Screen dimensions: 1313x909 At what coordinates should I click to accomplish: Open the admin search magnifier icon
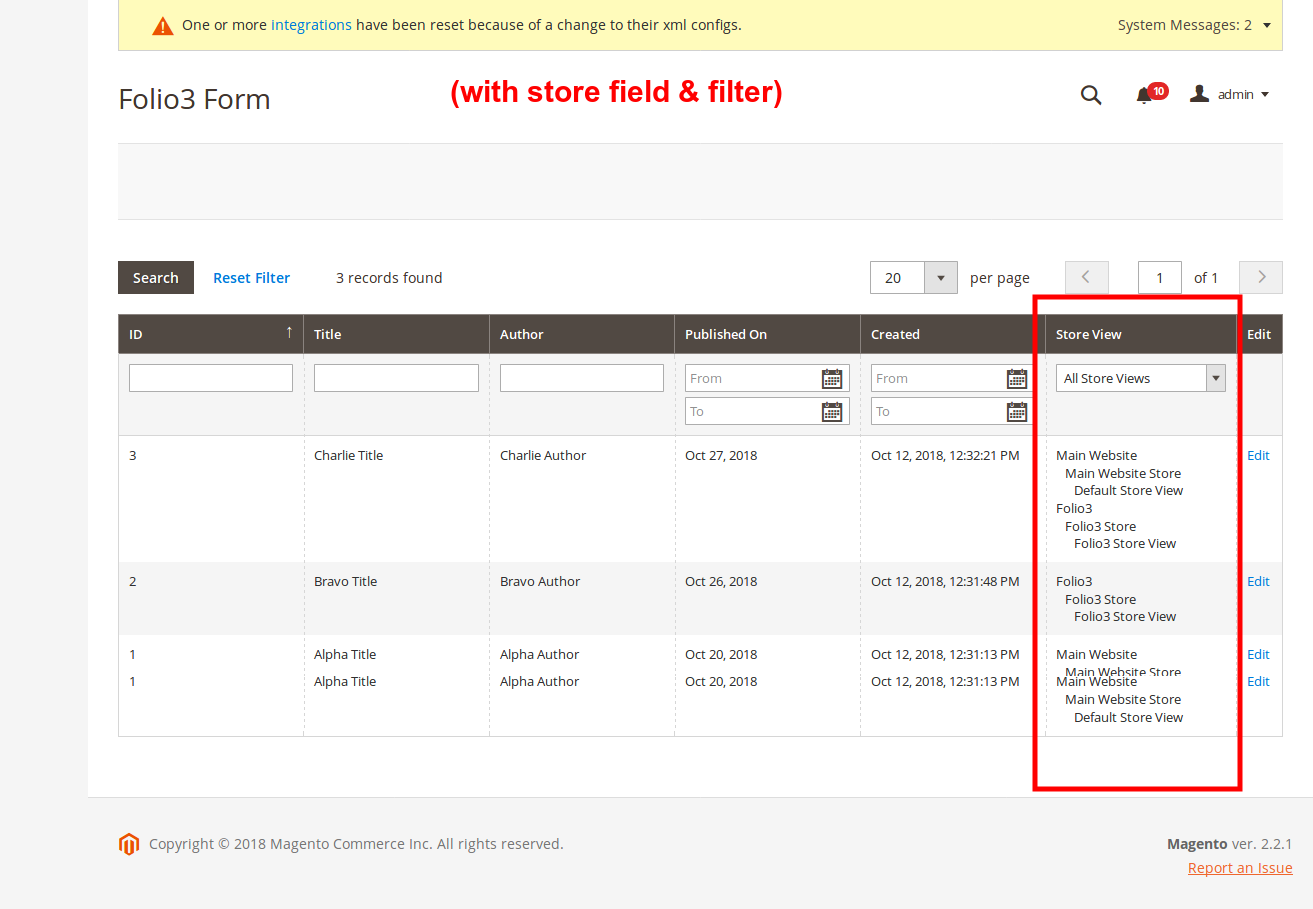pos(1091,95)
